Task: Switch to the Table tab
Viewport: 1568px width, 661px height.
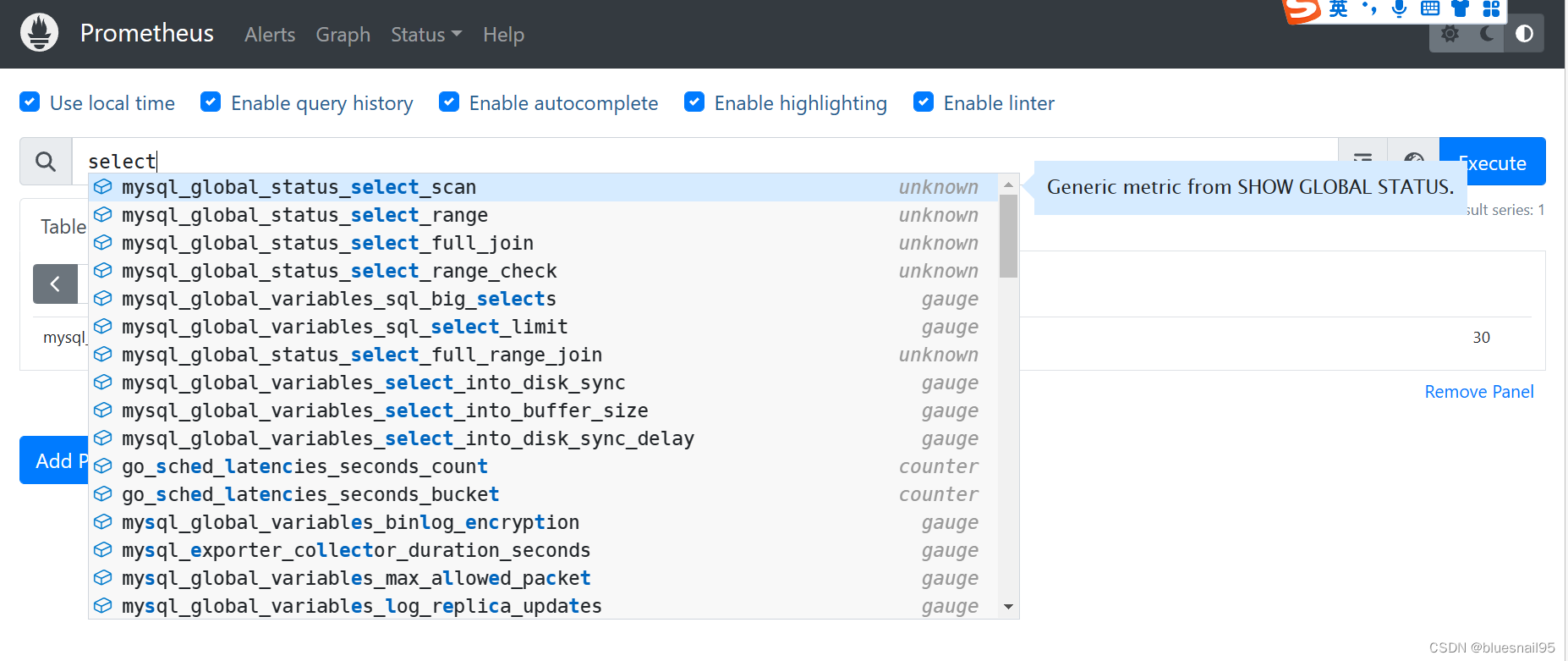Action: click(x=63, y=227)
